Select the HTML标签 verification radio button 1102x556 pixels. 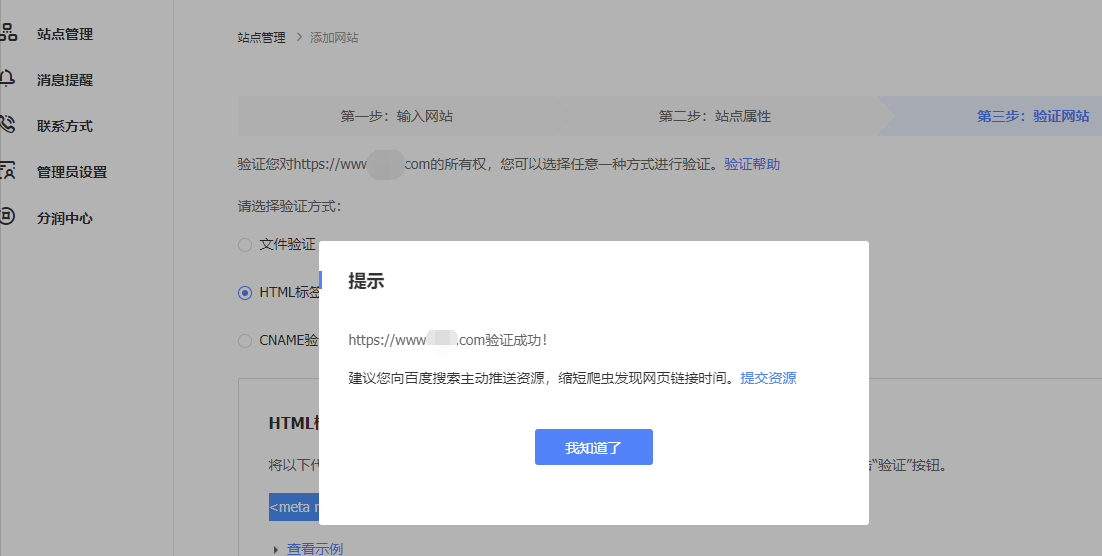click(245, 293)
